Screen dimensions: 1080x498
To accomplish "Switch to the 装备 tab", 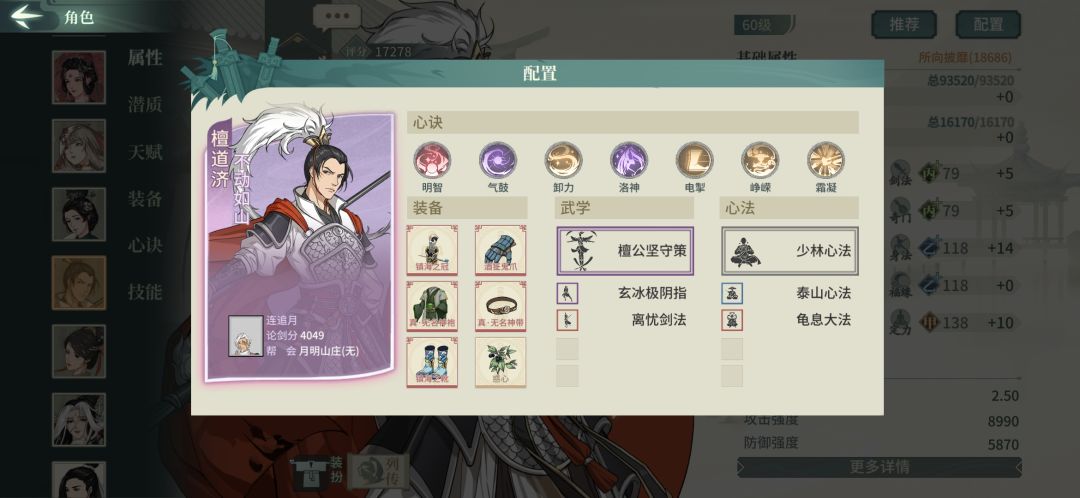I will (x=145, y=199).
